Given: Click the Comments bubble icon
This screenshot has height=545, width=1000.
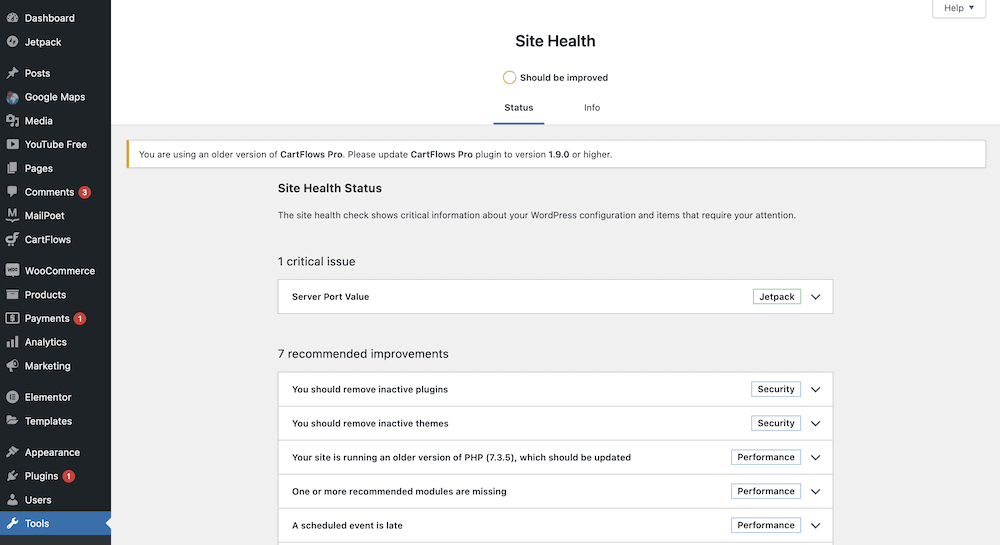Looking at the screenshot, I should pos(12,192).
